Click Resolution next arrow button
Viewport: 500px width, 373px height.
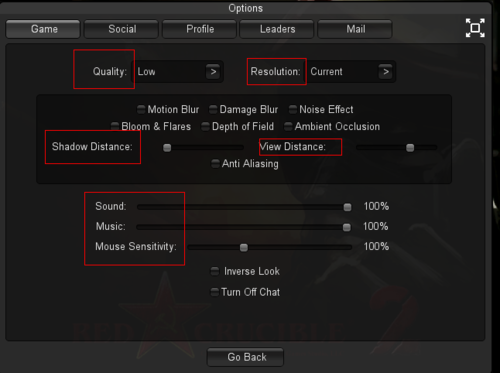pos(386,72)
